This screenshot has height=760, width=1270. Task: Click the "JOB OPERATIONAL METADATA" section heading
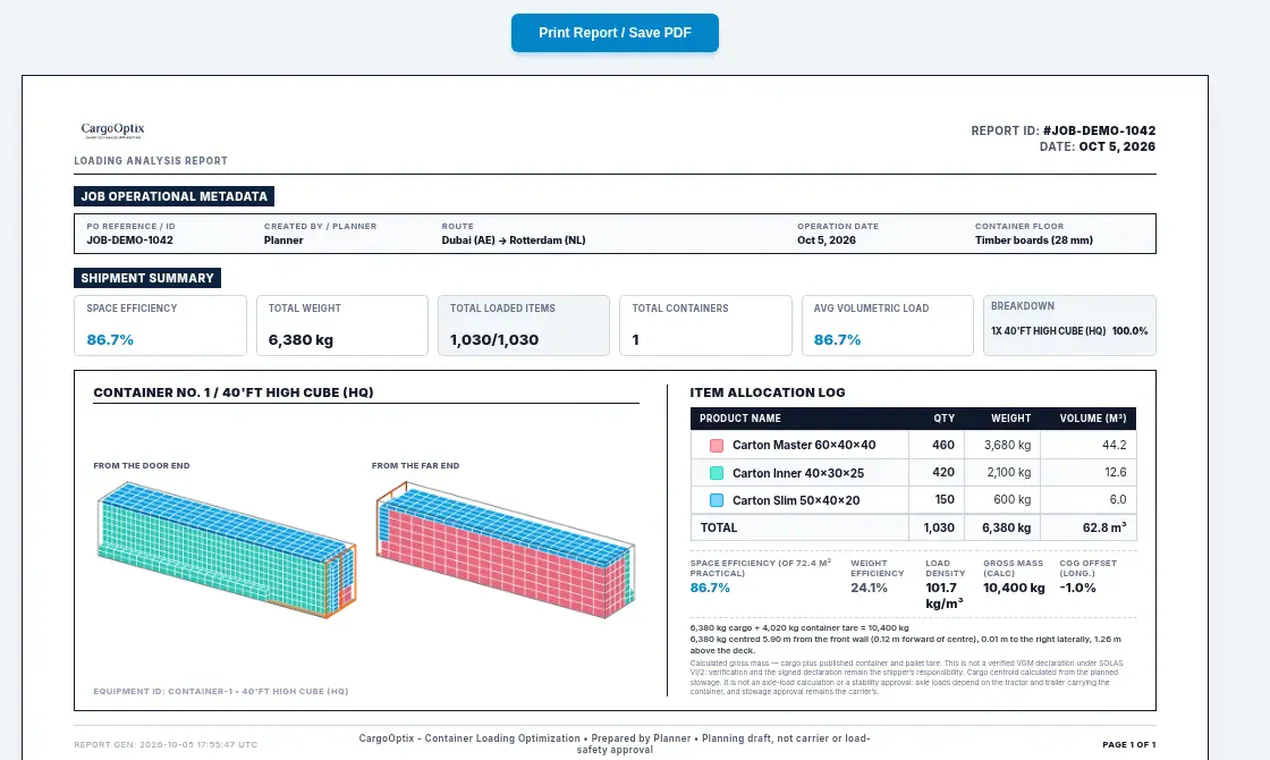(x=174, y=197)
